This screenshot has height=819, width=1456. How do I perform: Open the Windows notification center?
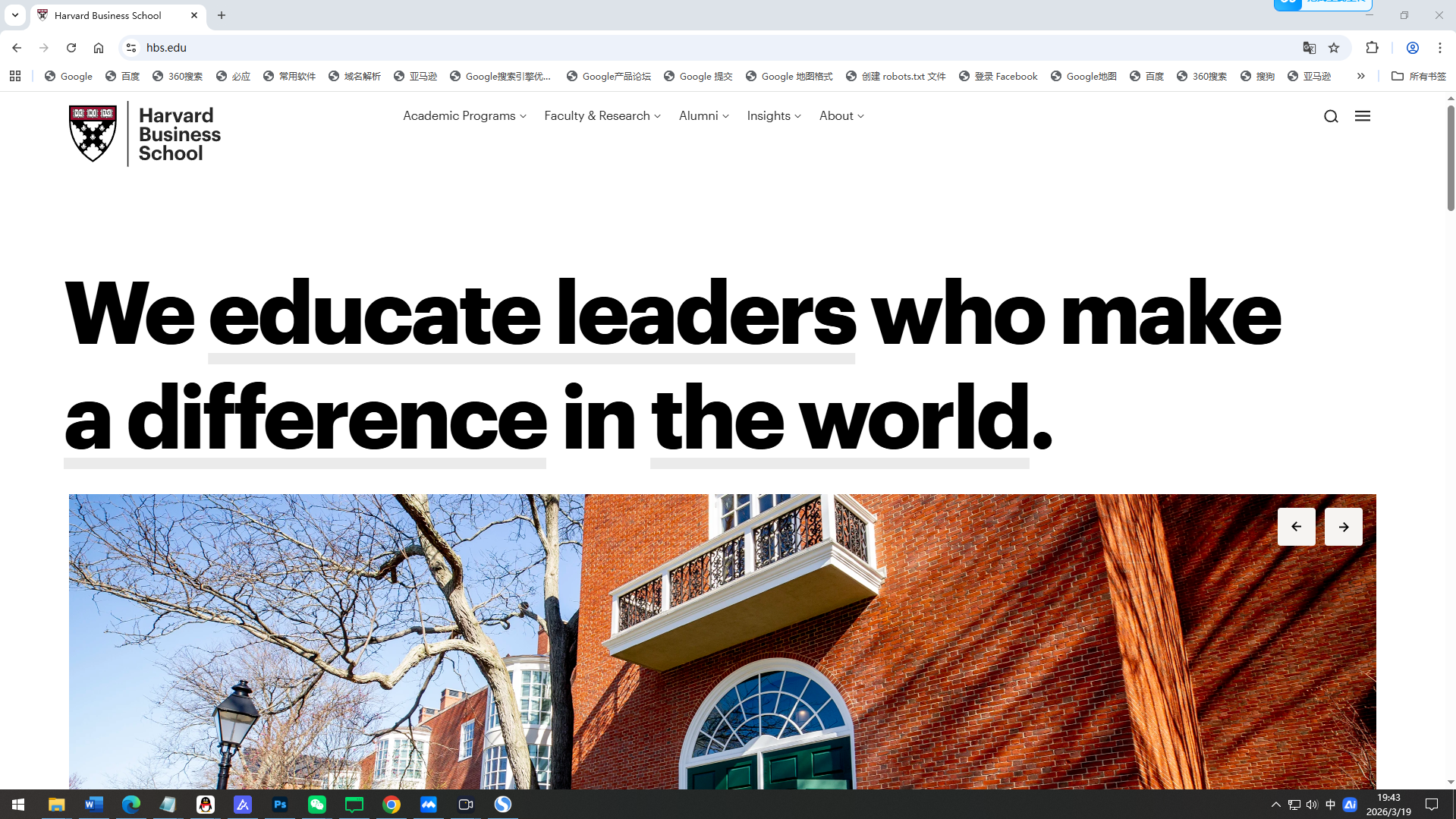pyautogui.click(x=1432, y=805)
